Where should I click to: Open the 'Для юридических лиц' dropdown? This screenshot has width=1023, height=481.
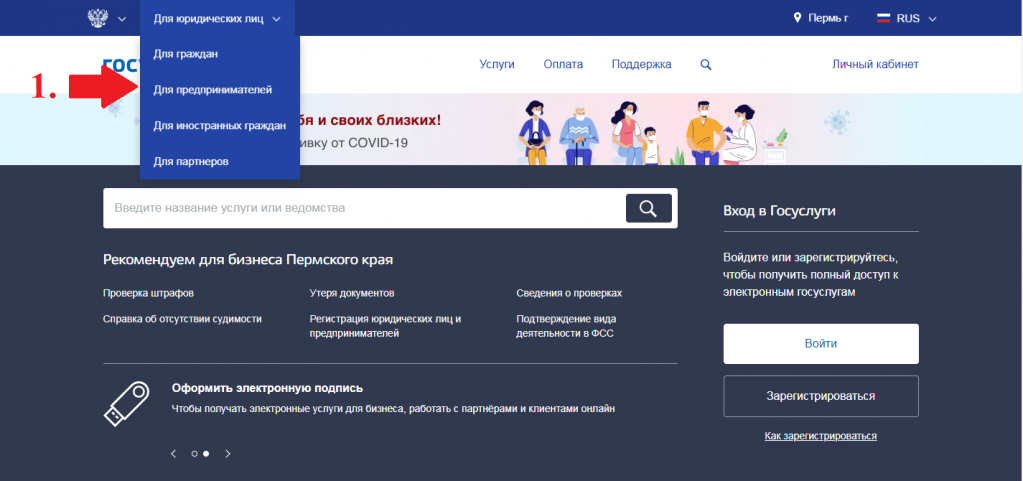(217, 18)
